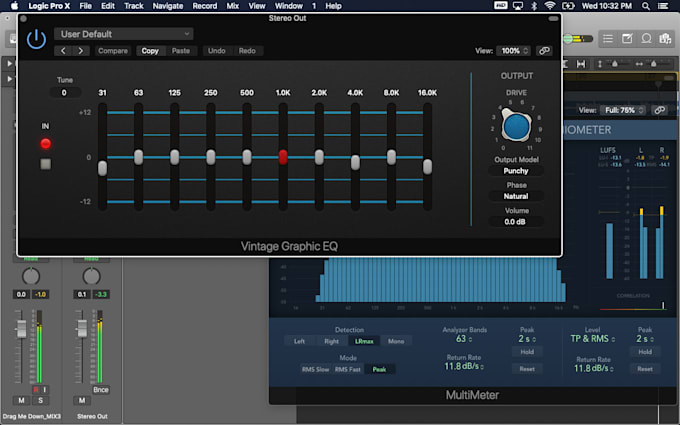Change Analyzer Bands 63 value

click(464, 339)
